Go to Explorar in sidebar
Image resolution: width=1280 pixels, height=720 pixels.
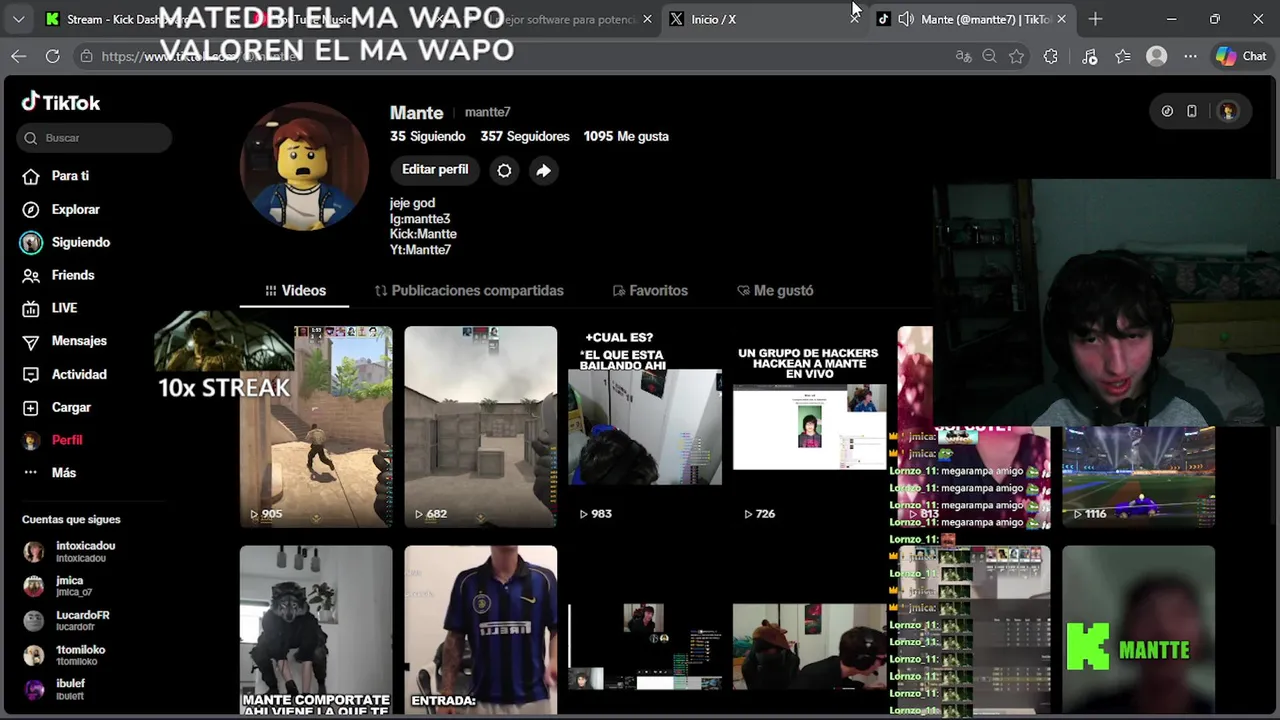(x=75, y=209)
